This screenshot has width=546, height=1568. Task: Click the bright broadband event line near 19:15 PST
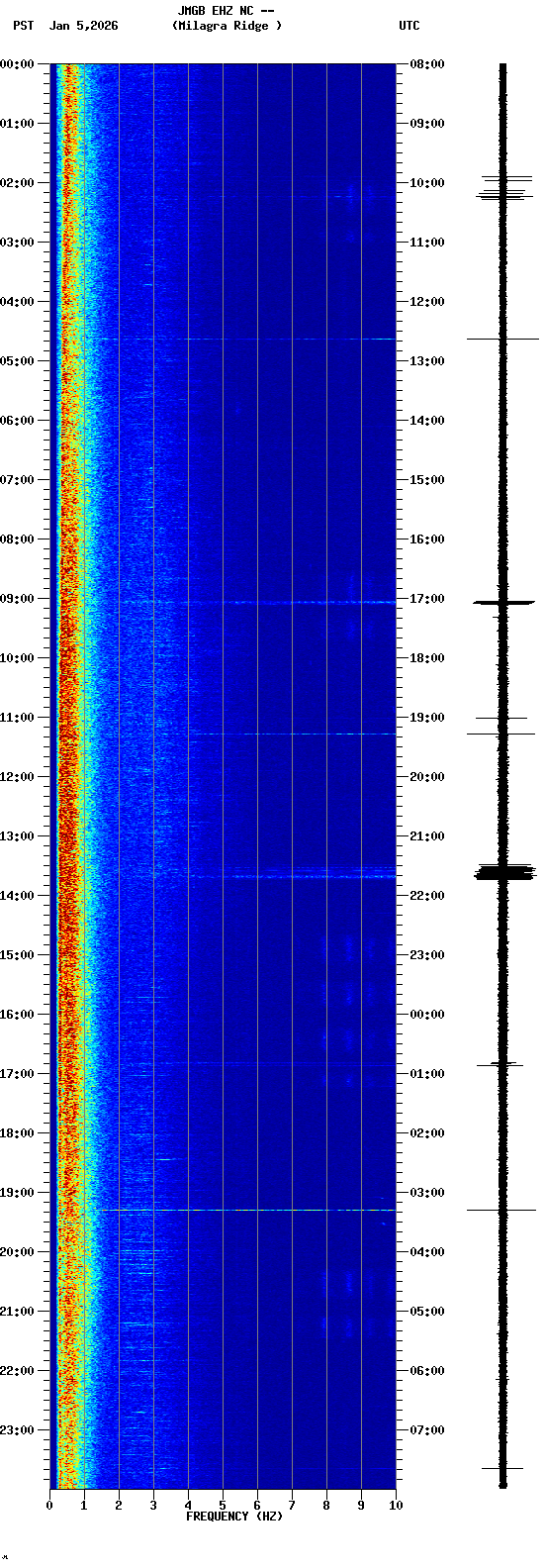[245, 1210]
